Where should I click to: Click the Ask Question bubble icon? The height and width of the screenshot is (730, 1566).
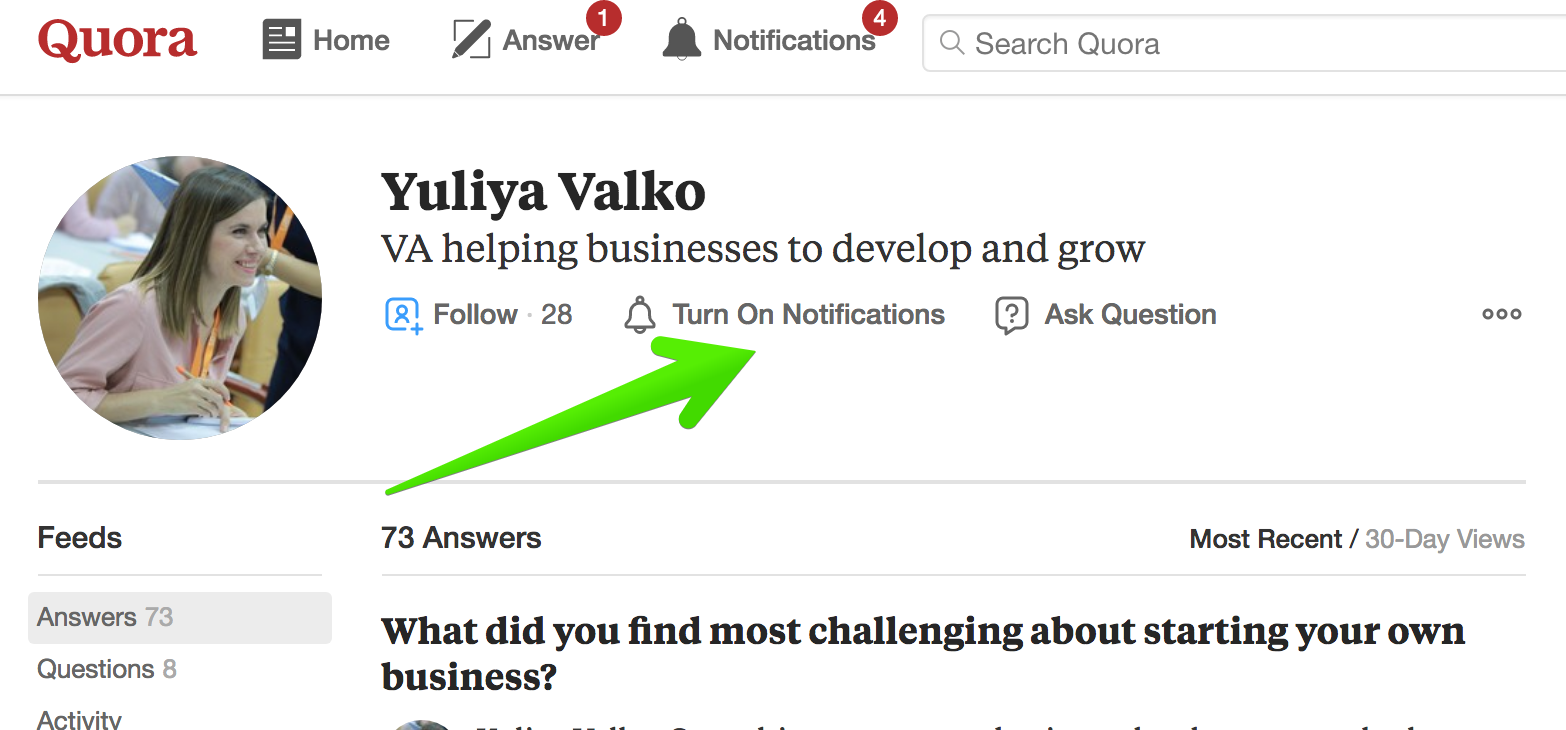(x=1012, y=315)
